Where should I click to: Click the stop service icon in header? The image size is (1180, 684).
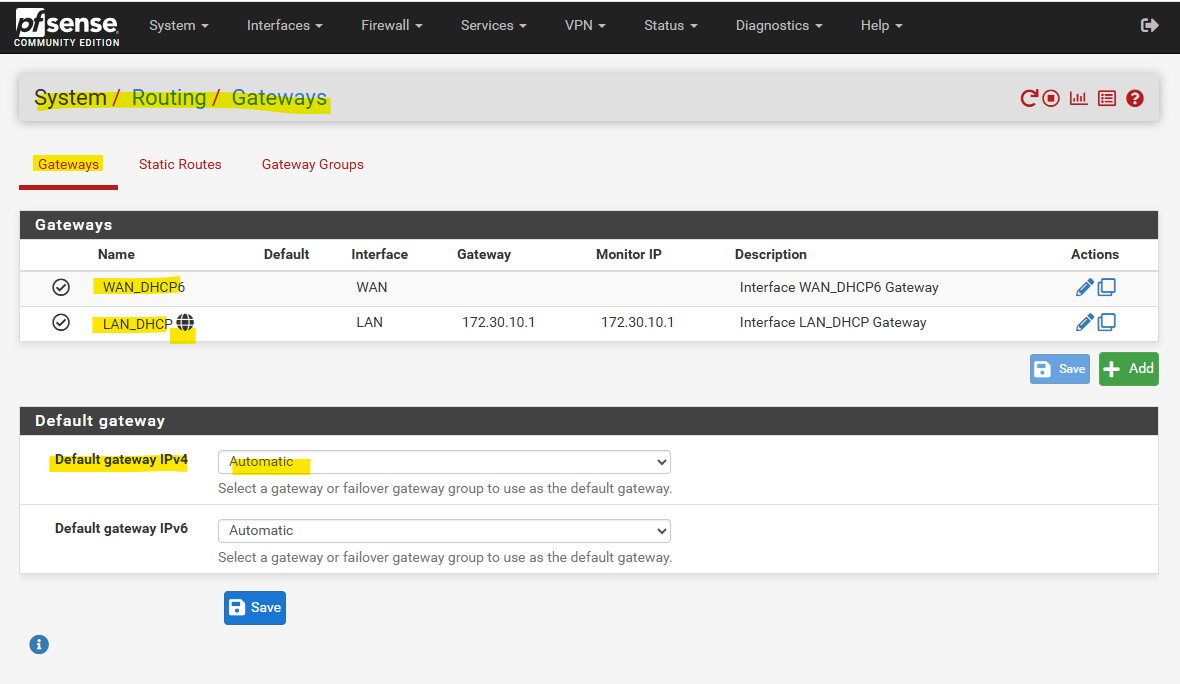(1051, 98)
